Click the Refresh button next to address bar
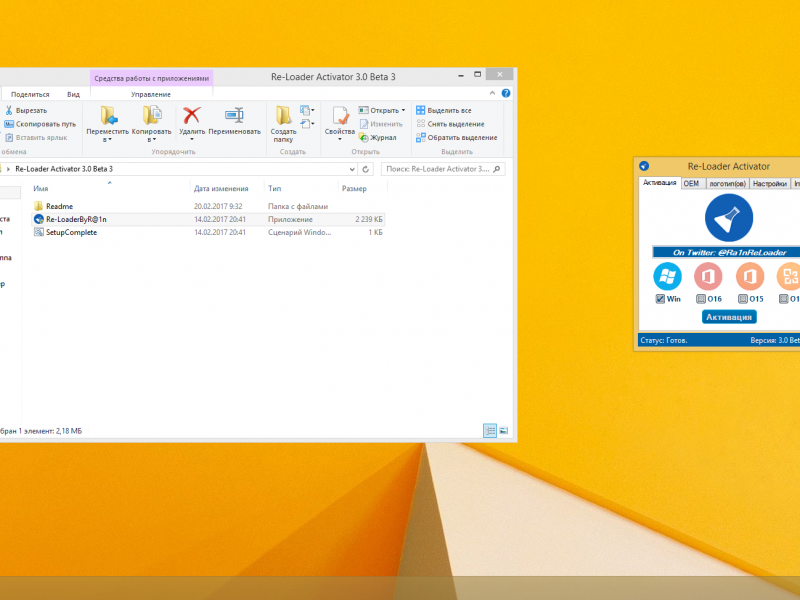The width and height of the screenshot is (800, 600). click(365, 169)
